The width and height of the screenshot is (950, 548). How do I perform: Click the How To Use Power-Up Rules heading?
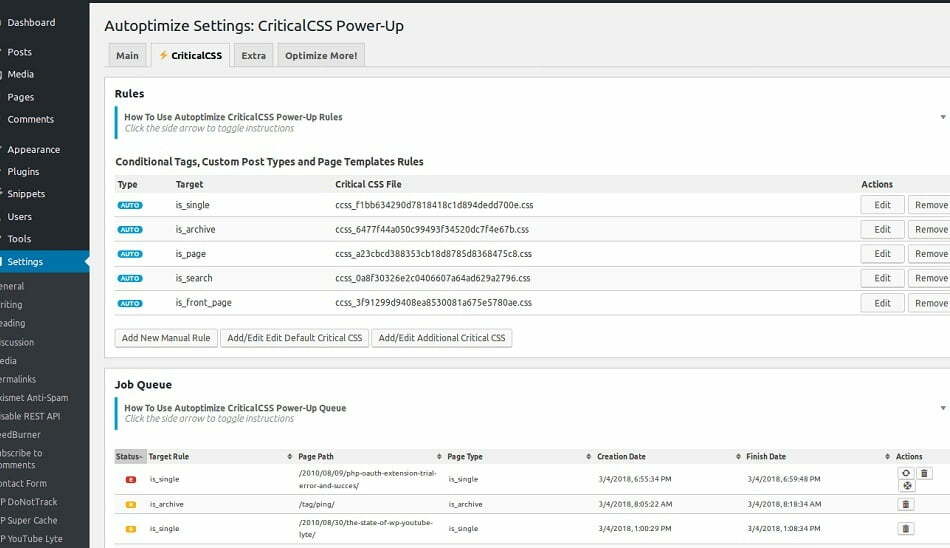(233, 117)
